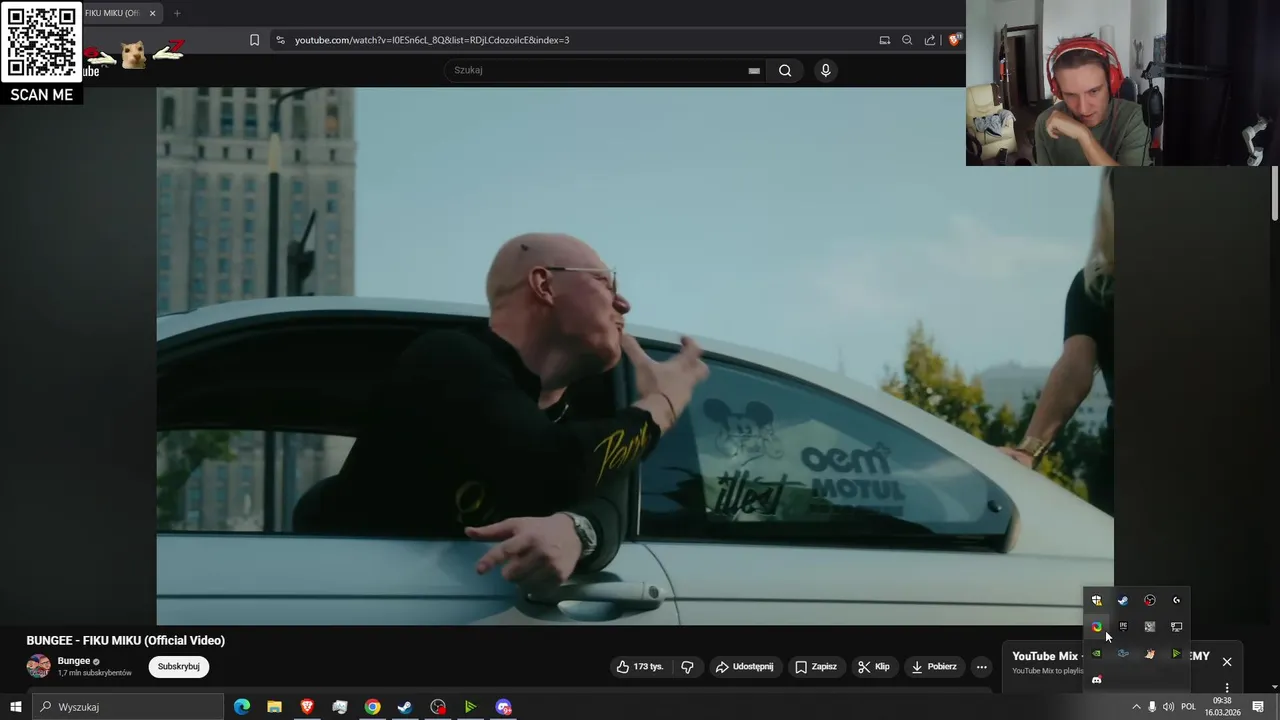Open volume speaker control in tray
The image size is (1280, 720).
coord(1168,707)
